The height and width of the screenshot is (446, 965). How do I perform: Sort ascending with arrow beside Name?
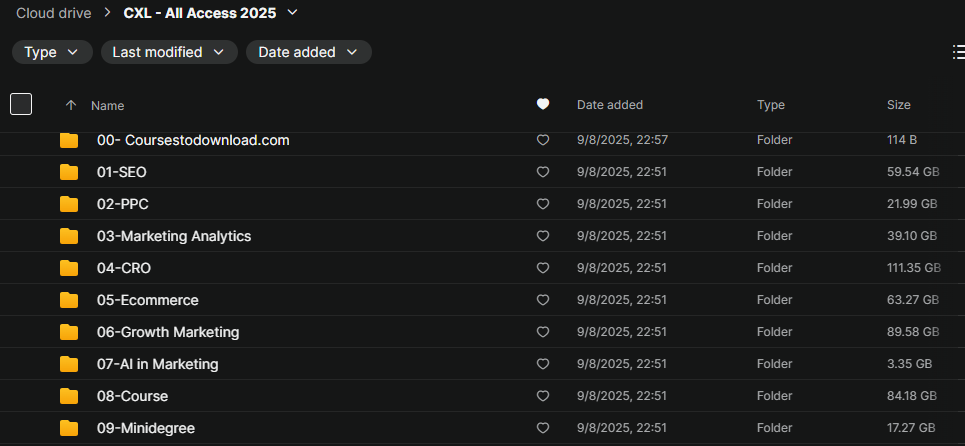pos(71,105)
